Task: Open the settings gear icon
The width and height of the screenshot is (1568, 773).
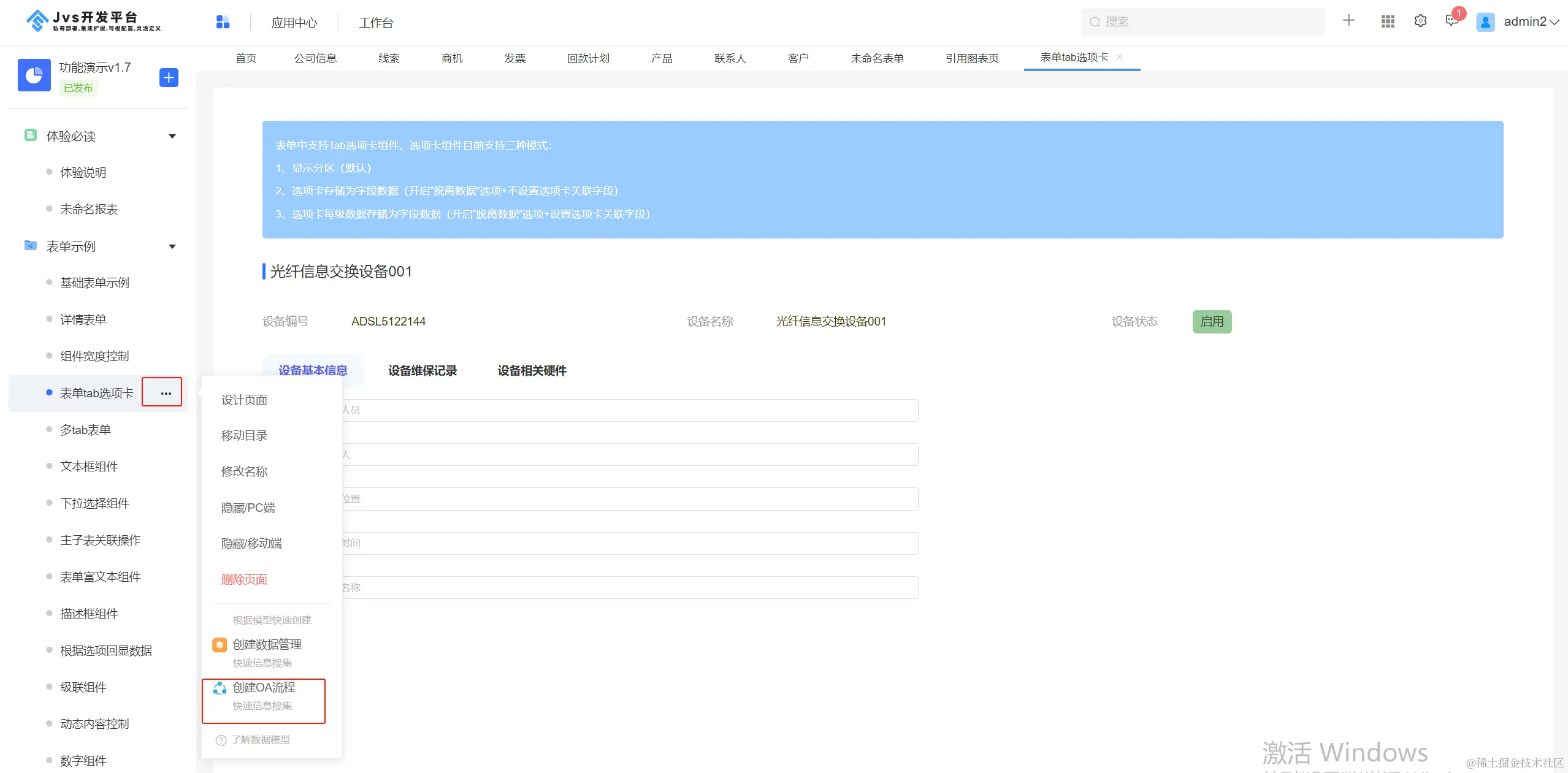Action: [1420, 21]
